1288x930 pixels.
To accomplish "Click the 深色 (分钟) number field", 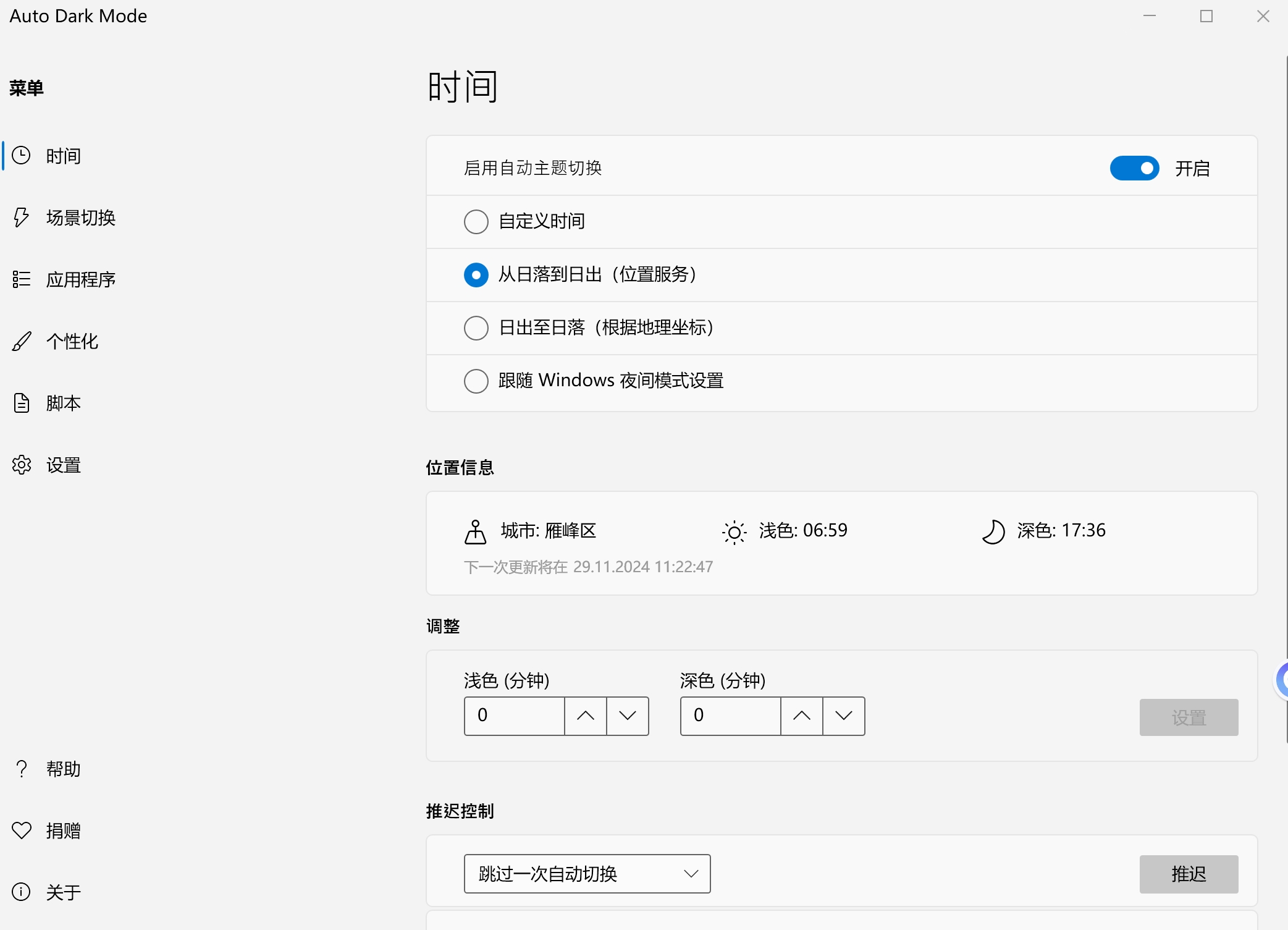I will pyautogui.click(x=731, y=716).
